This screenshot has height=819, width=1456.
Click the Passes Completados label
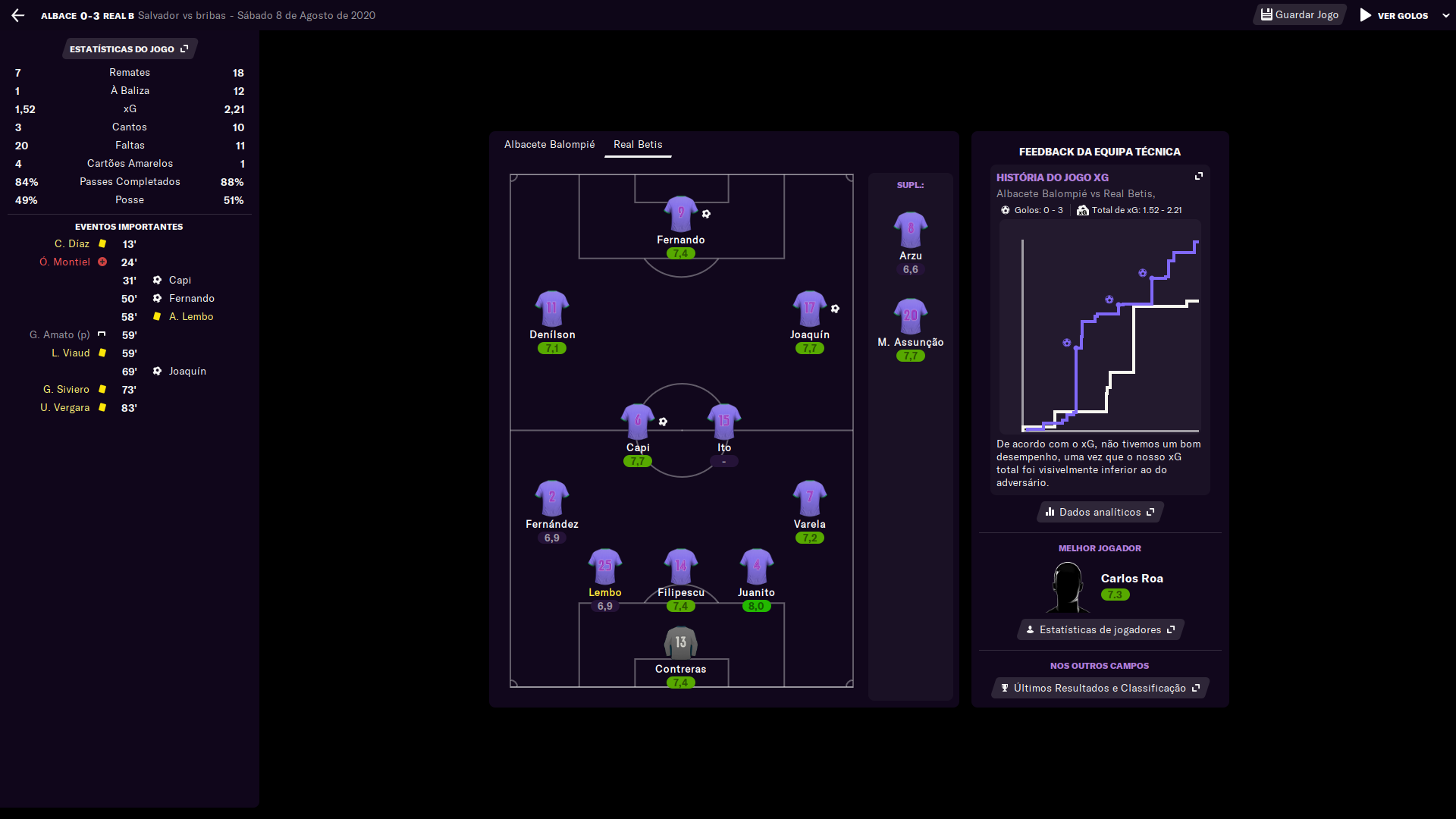(x=130, y=182)
